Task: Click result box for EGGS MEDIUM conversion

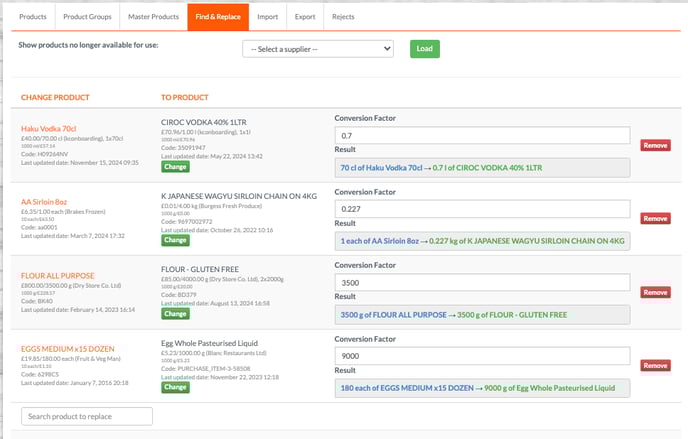Action: pos(482,388)
